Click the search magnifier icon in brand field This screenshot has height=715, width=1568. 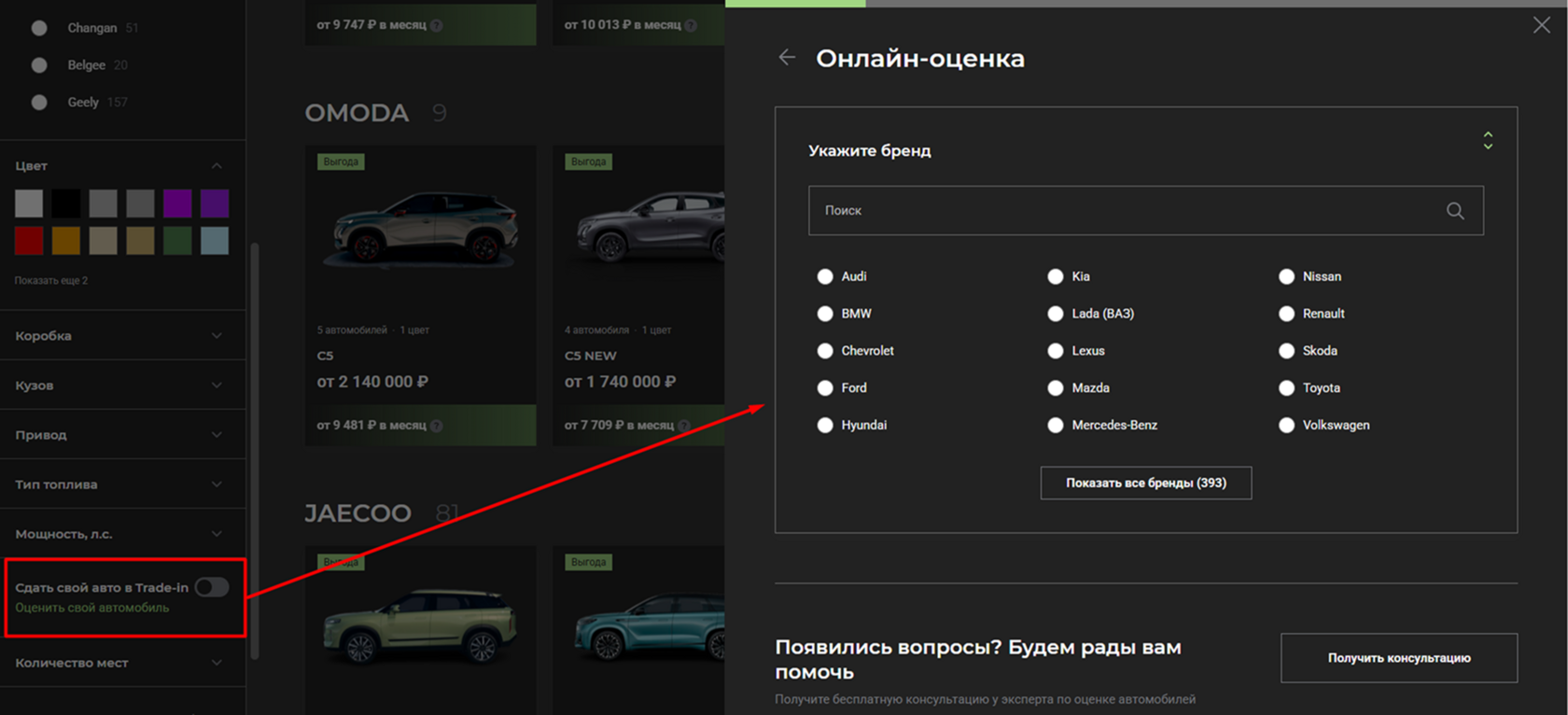pyautogui.click(x=1455, y=211)
